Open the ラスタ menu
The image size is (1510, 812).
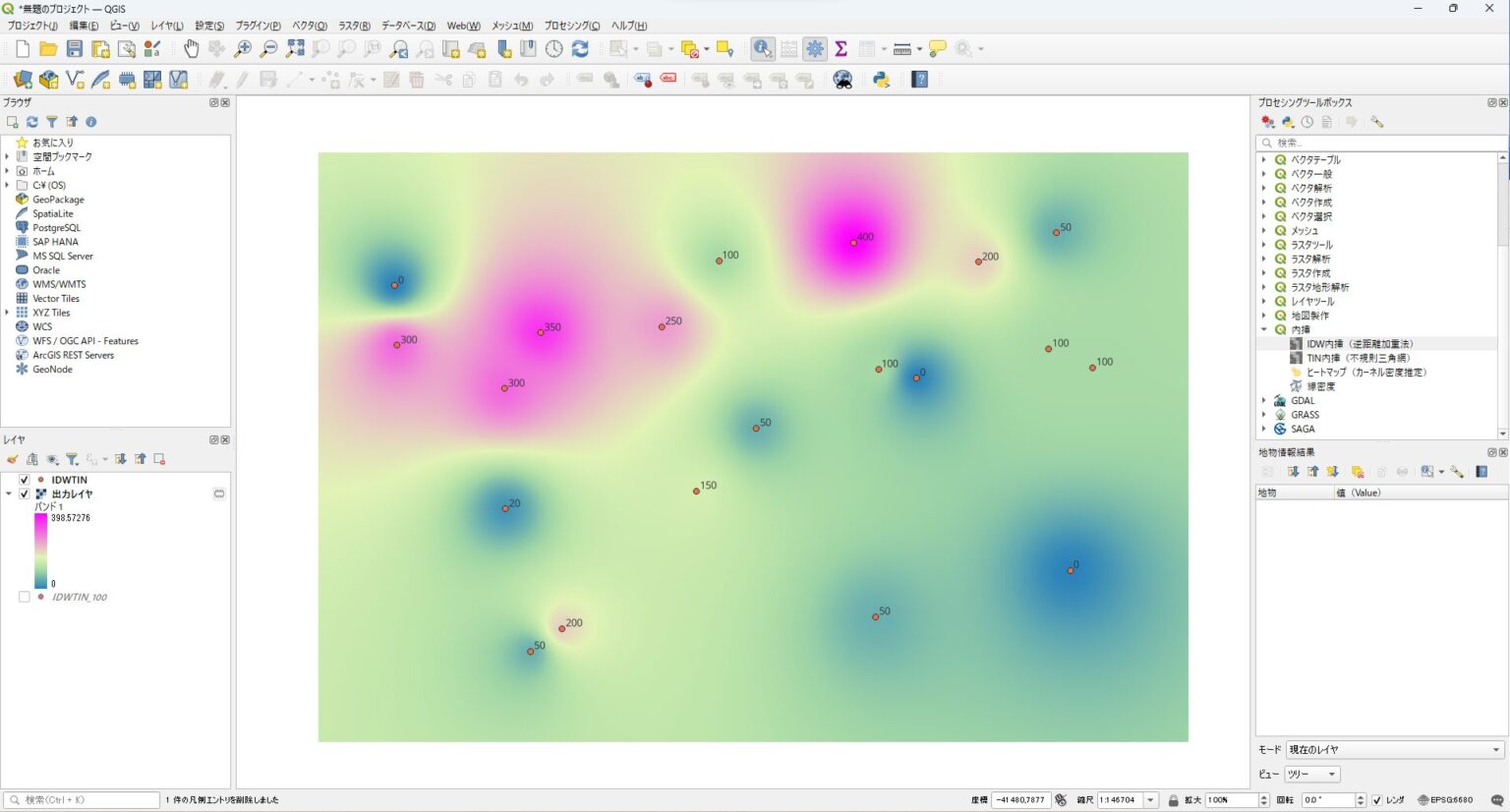click(354, 26)
